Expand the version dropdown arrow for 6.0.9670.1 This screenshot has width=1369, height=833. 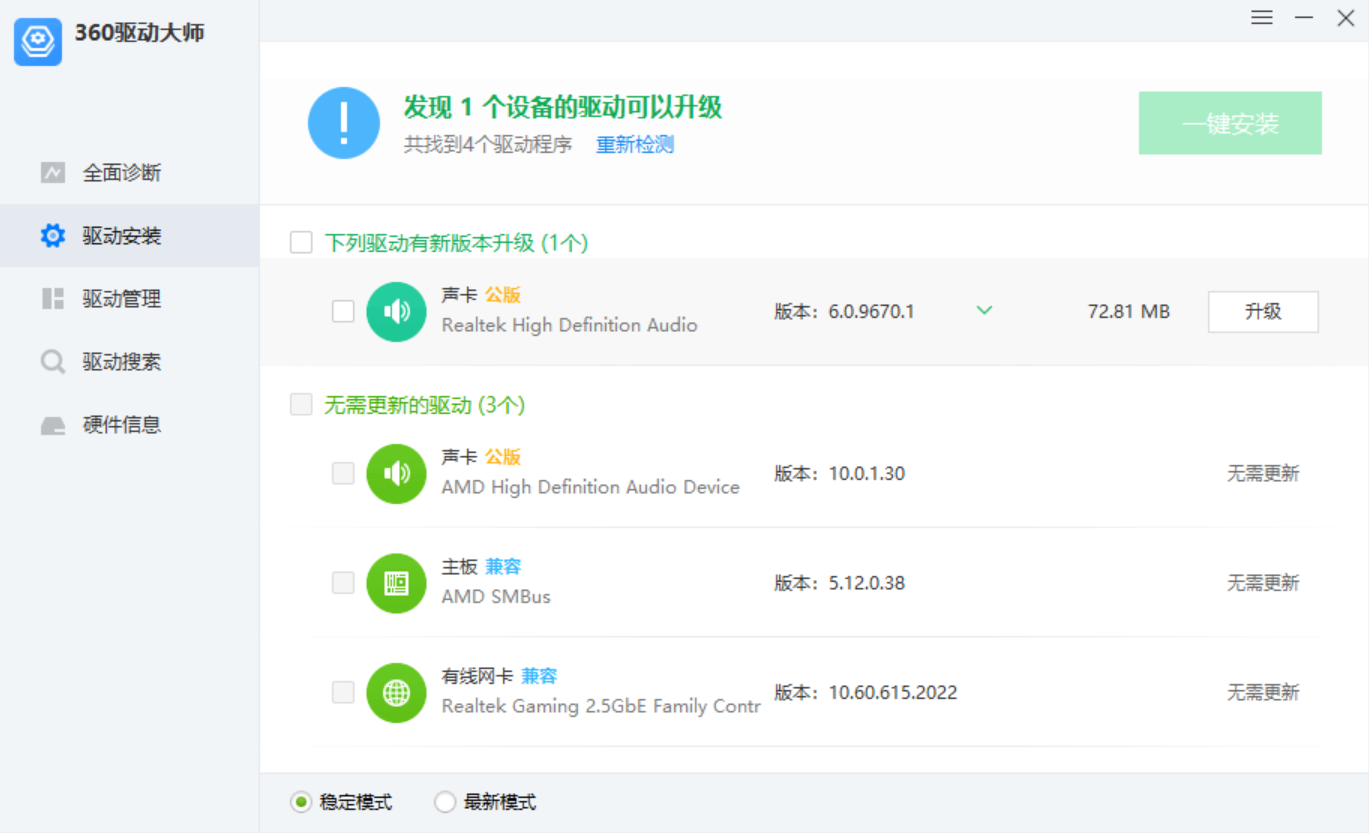point(984,311)
